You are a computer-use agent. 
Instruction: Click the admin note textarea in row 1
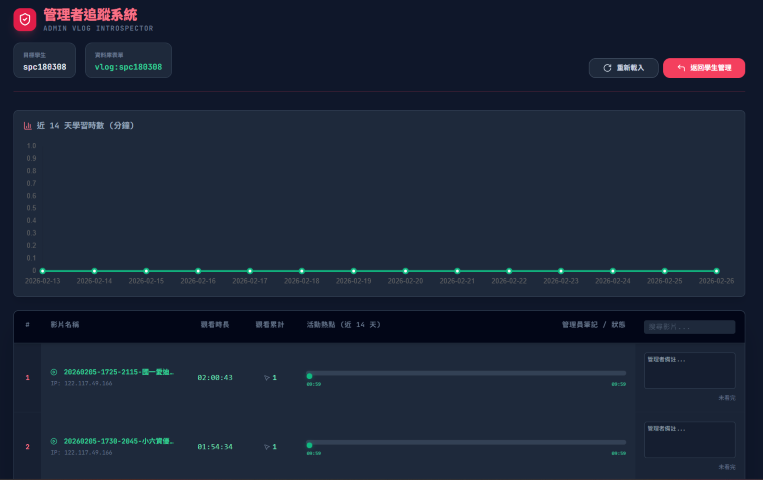click(x=689, y=370)
